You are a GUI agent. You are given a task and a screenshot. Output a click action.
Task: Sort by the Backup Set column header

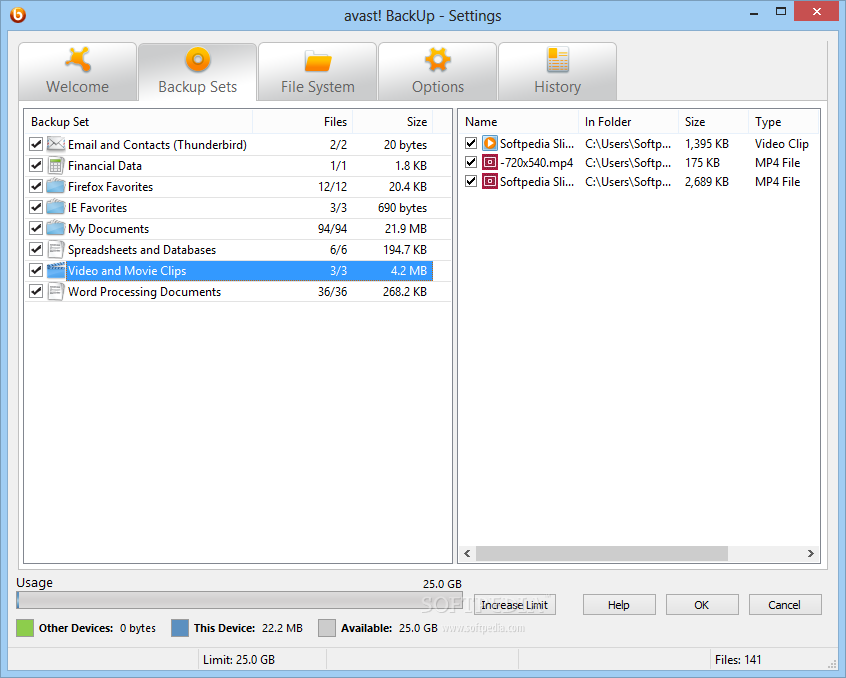139,122
